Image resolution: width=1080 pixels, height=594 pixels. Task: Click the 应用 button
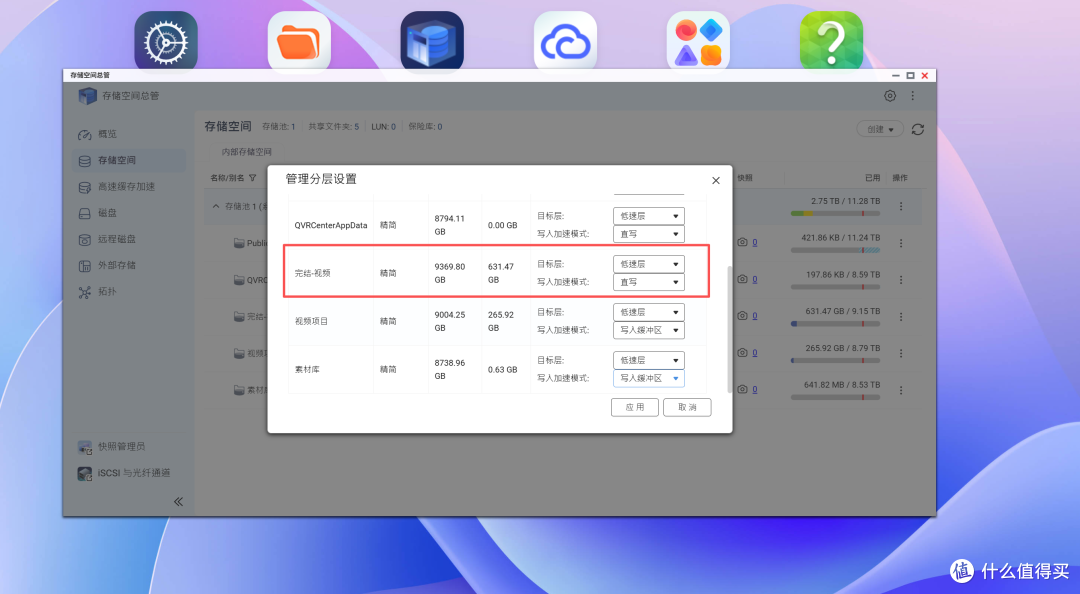click(x=634, y=407)
